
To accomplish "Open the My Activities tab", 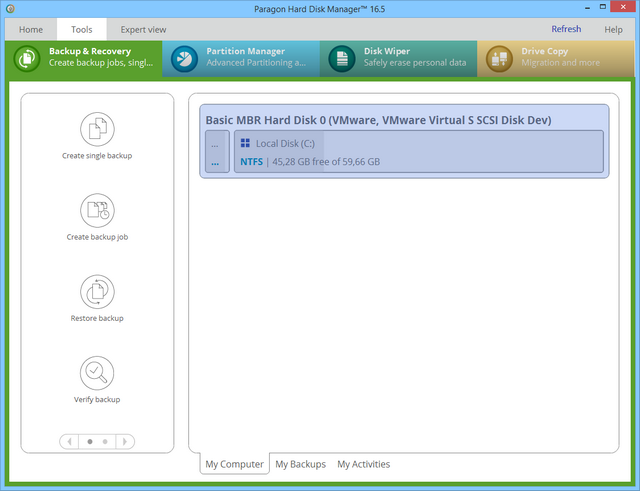I will click(363, 464).
